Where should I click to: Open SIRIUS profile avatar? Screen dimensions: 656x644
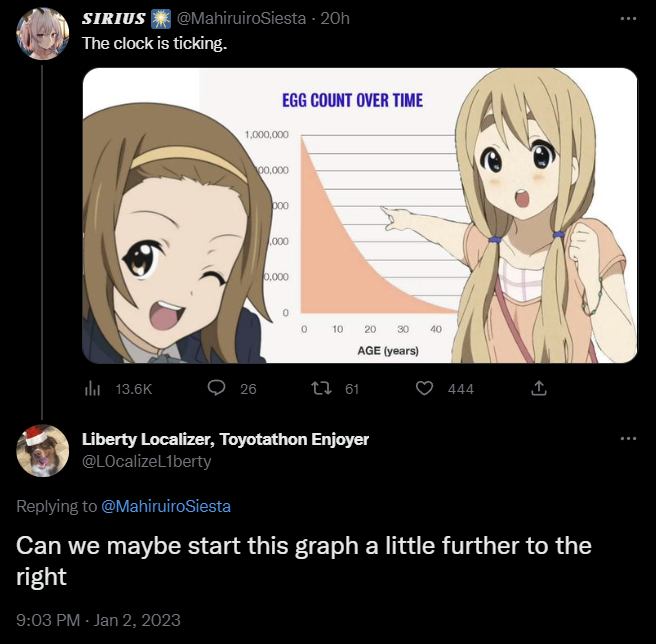coord(43,36)
